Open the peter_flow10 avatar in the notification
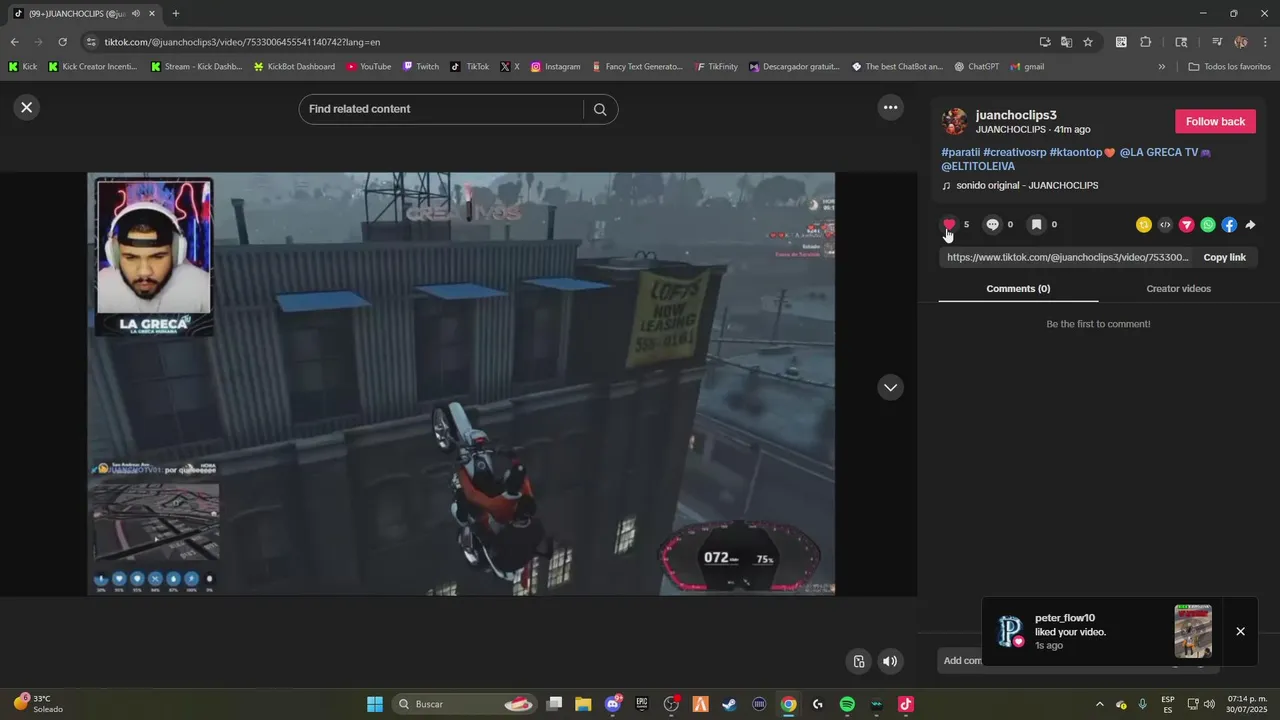Viewport: 1280px width, 720px height. pos(1010,631)
